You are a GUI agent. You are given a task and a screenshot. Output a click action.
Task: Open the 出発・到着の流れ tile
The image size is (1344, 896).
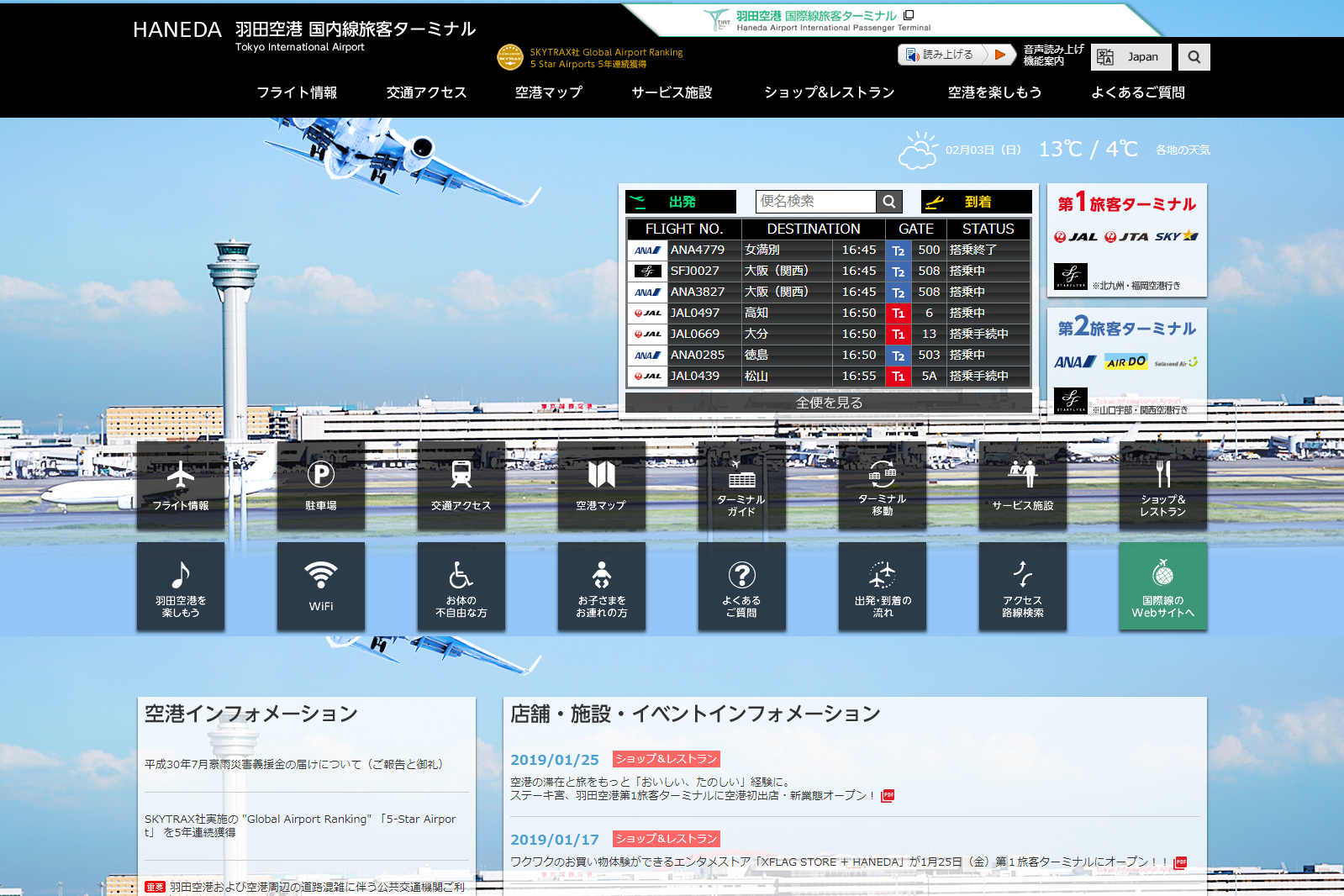coord(883,586)
